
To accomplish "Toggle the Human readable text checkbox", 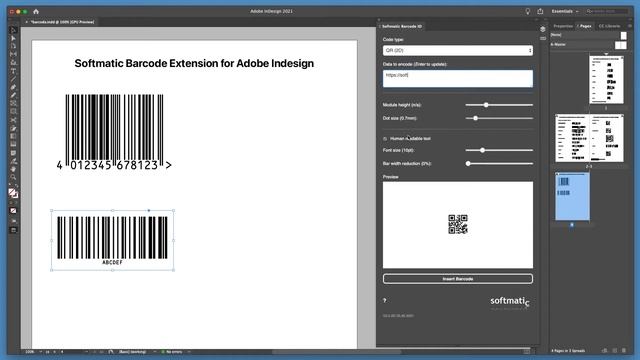I will tap(385, 139).
